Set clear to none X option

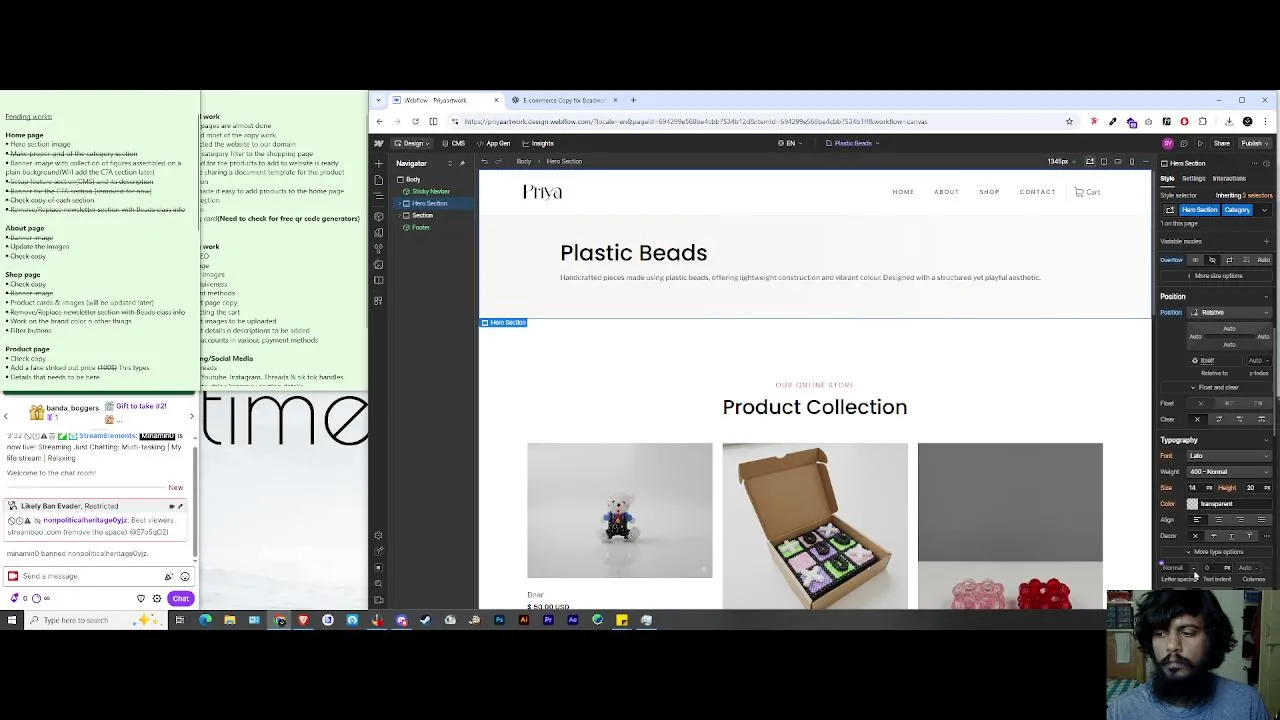(1197, 419)
